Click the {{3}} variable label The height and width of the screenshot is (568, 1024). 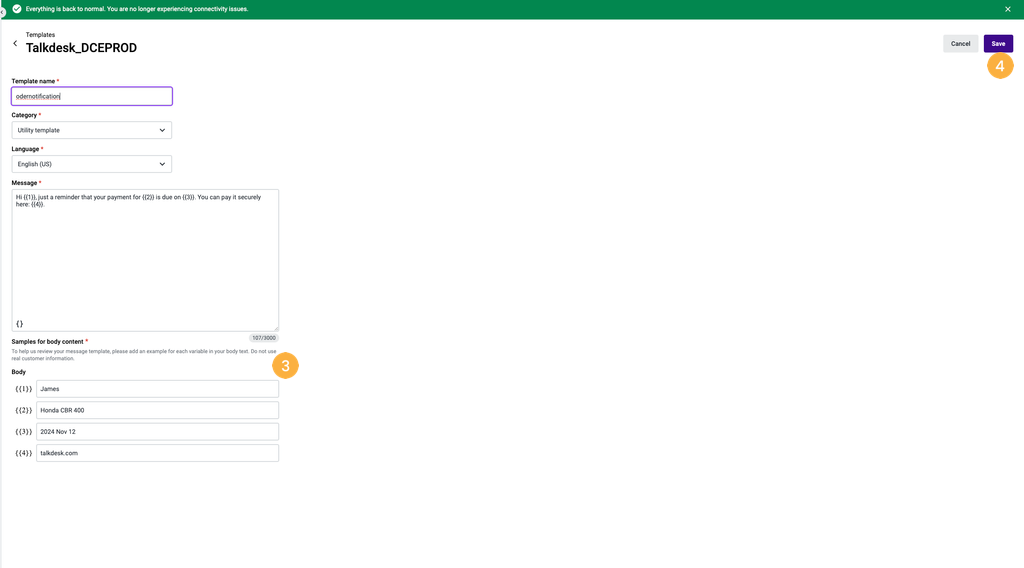click(x=24, y=432)
